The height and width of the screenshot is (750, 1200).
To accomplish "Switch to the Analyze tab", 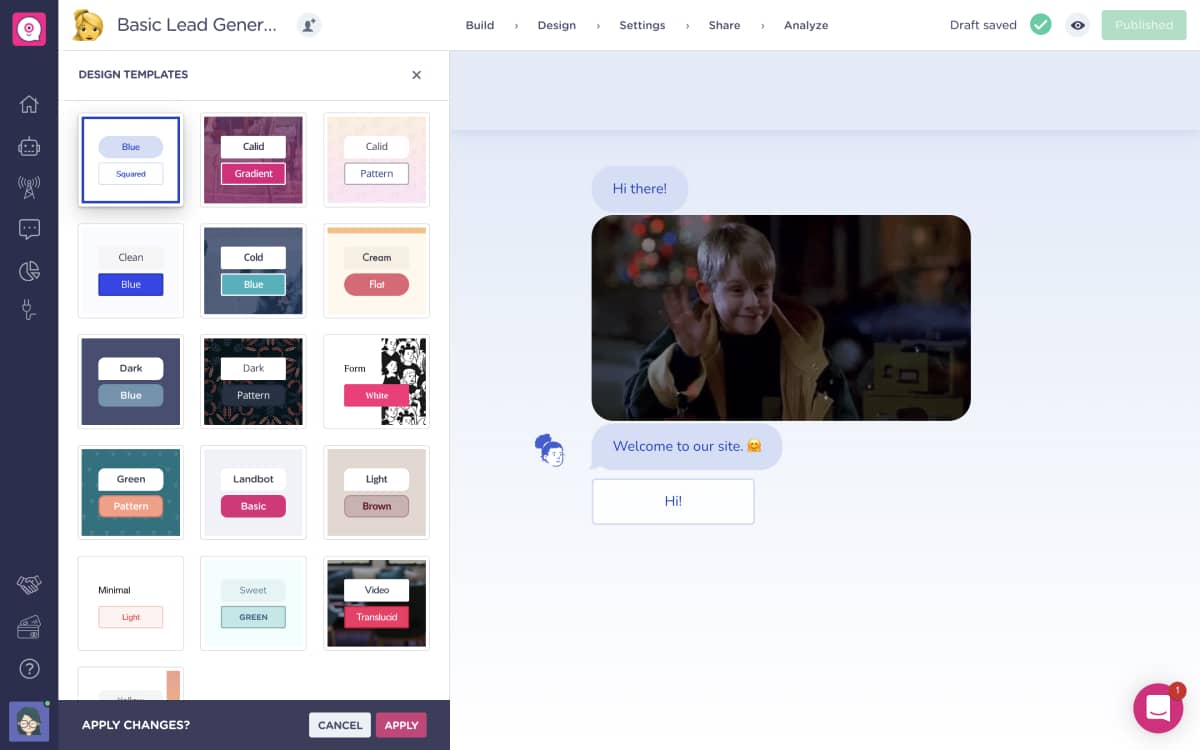I will pyautogui.click(x=806, y=25).
